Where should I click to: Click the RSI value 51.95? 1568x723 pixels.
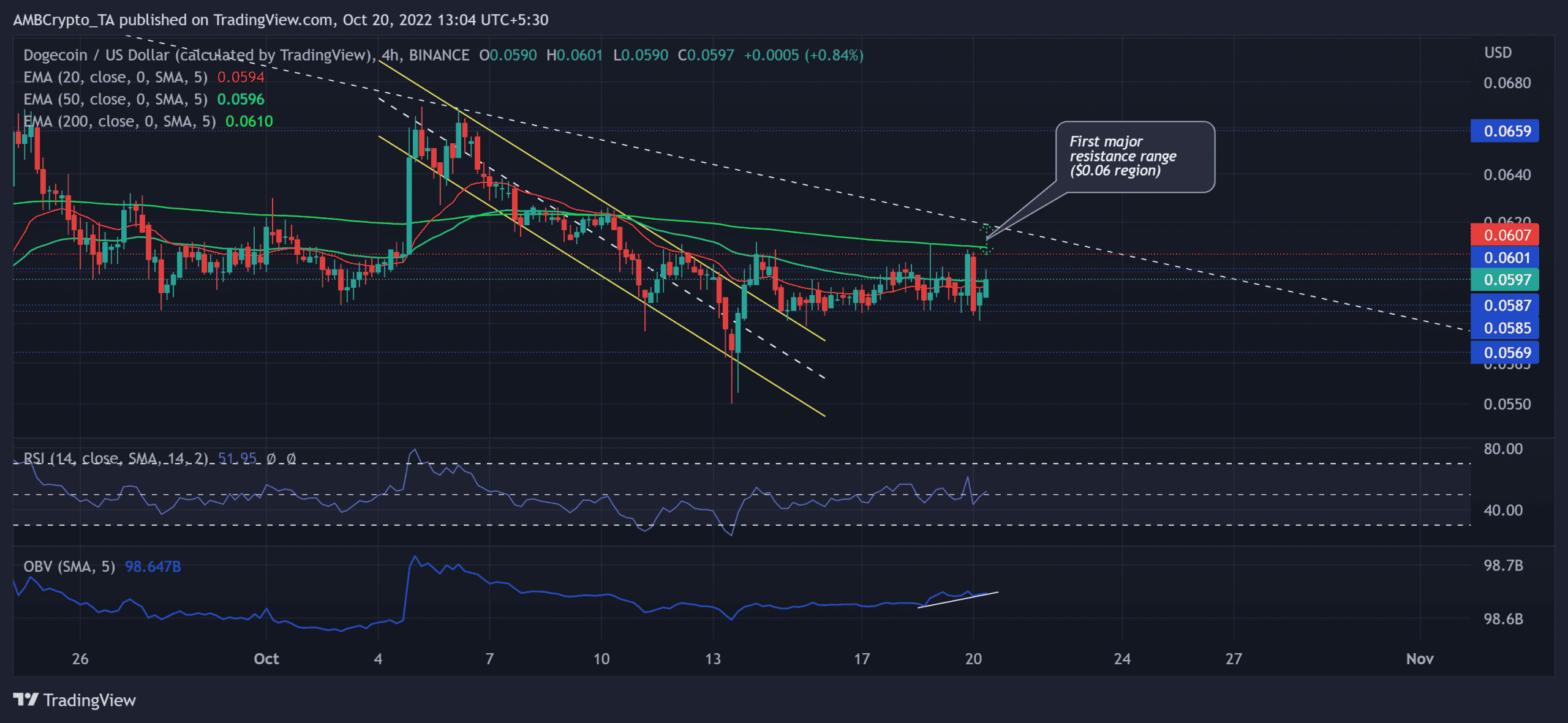tap(237, 458)
